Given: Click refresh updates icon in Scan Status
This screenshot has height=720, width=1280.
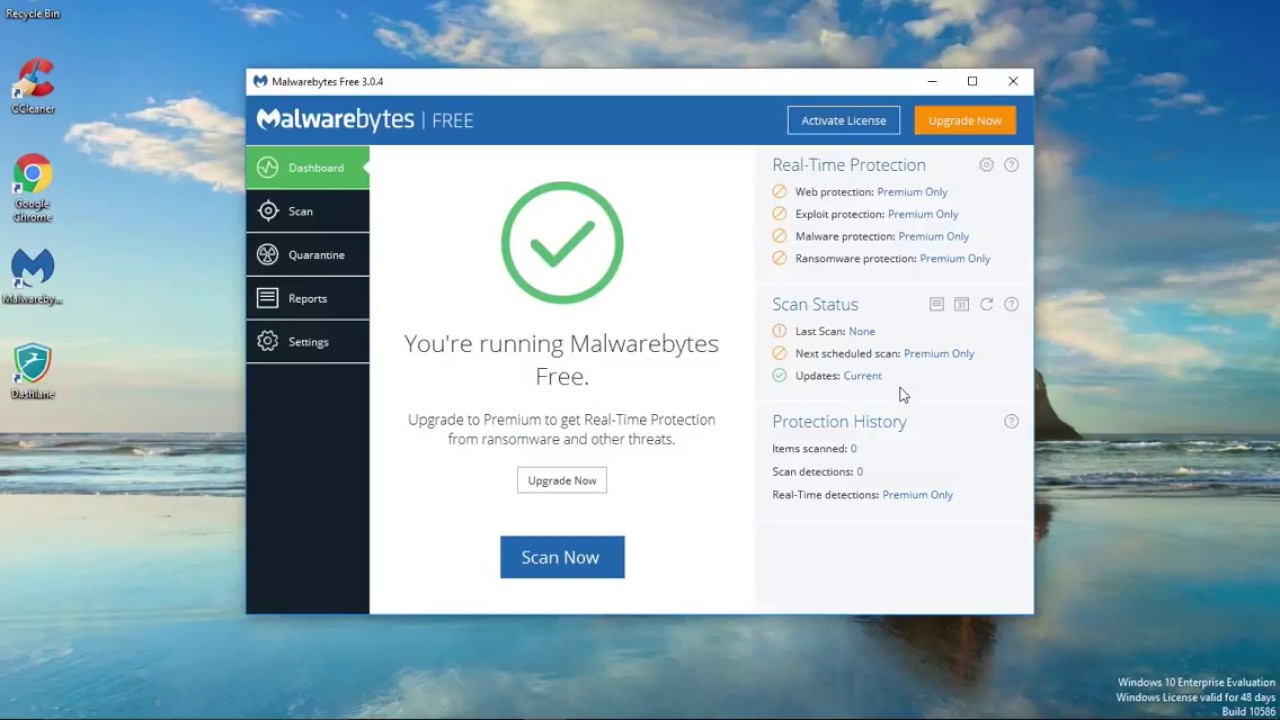Looking at the screenshot, I should [x=986, y=304].
